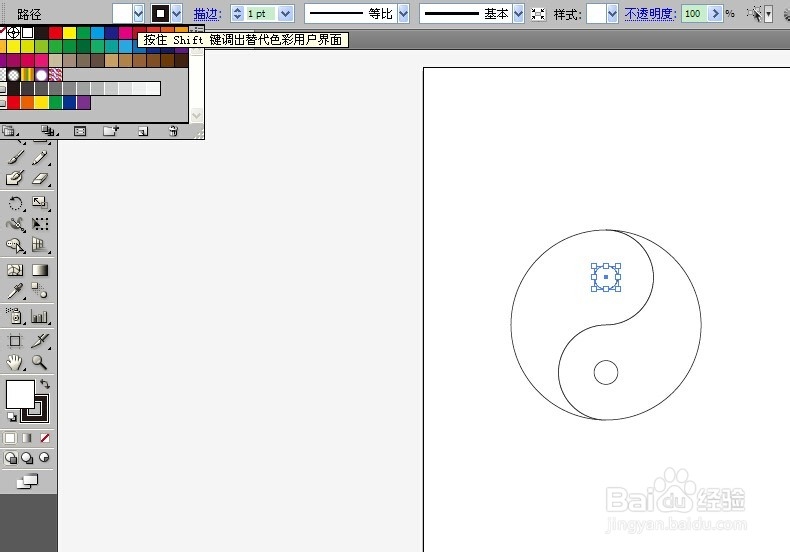Open the 样式 graphic style dropdown
The height and width of the screenshot is (552, 790).
pos(612,14)
